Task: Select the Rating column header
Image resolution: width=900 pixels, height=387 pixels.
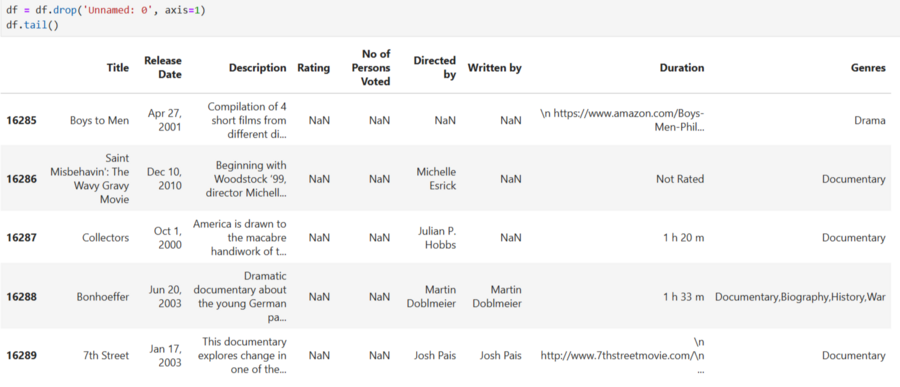Action: click(x=313, y=68)
